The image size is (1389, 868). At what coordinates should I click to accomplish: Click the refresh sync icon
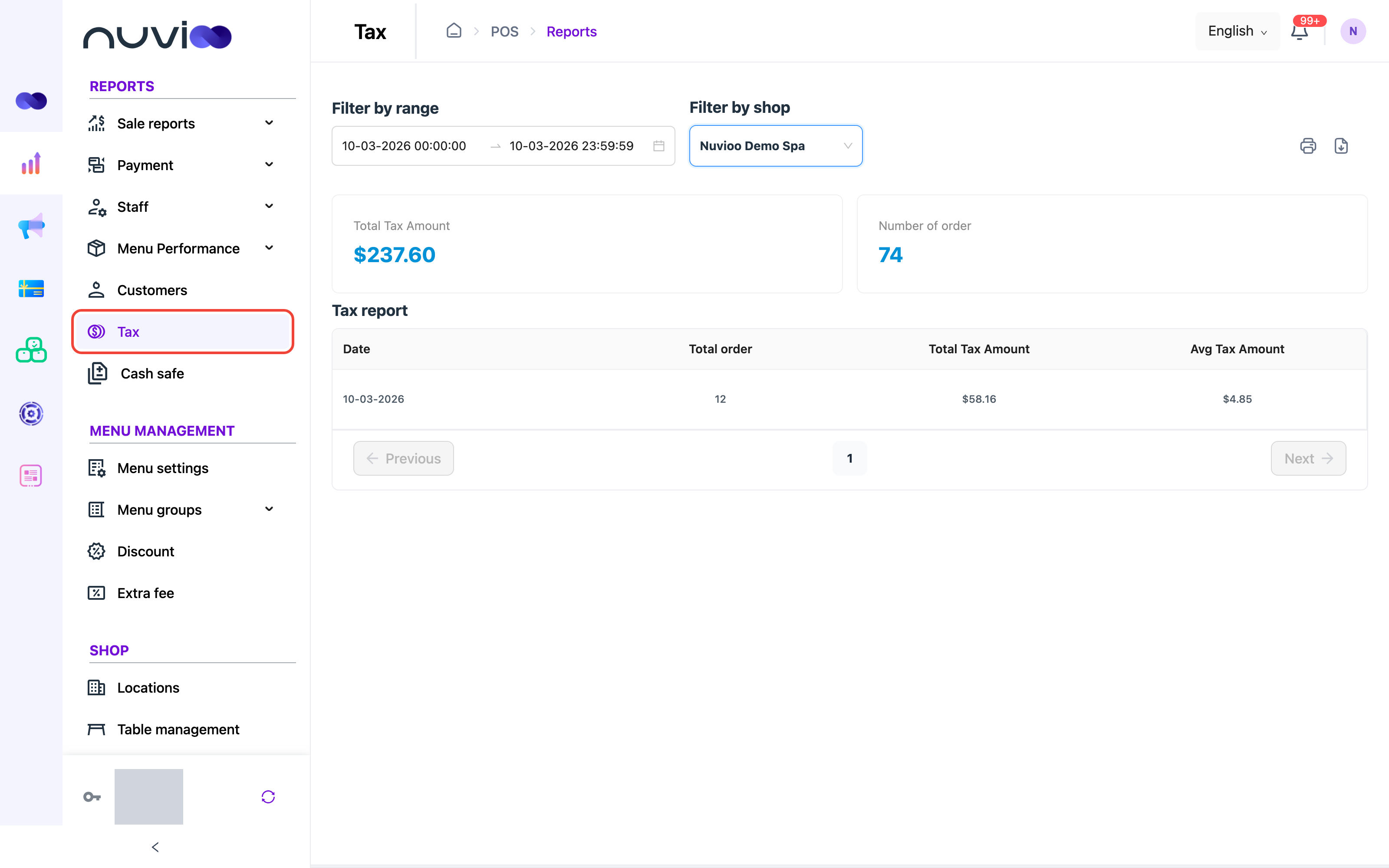(x=268, y=797)
